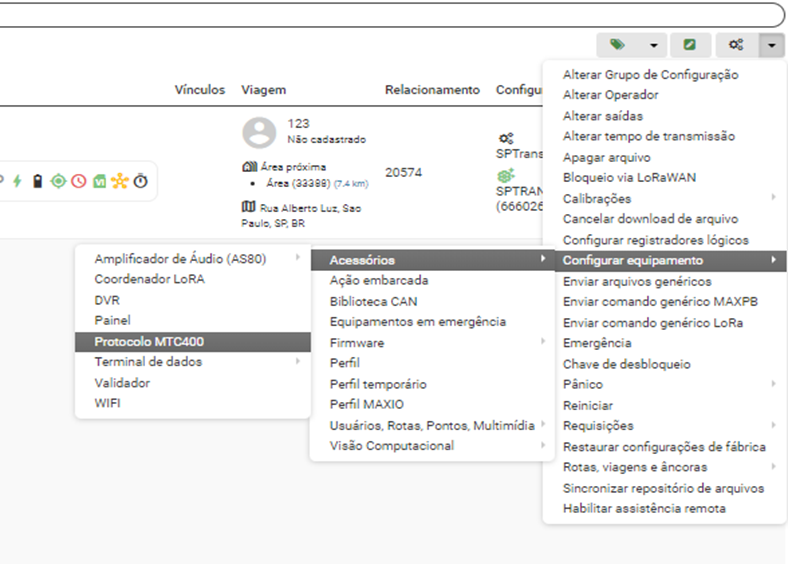The height and width of the screenshot is (564, 788).
Task: Click the green lightning bolt status icon
Action: (x=16, y=181)
